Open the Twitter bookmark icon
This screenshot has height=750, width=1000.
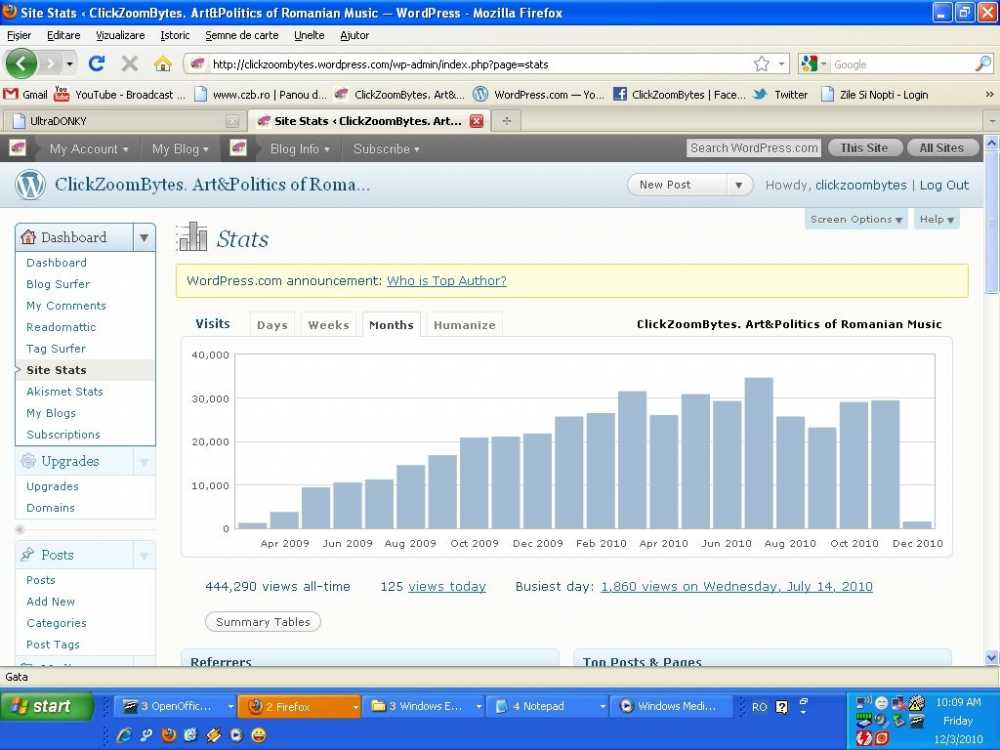(759, 94)
